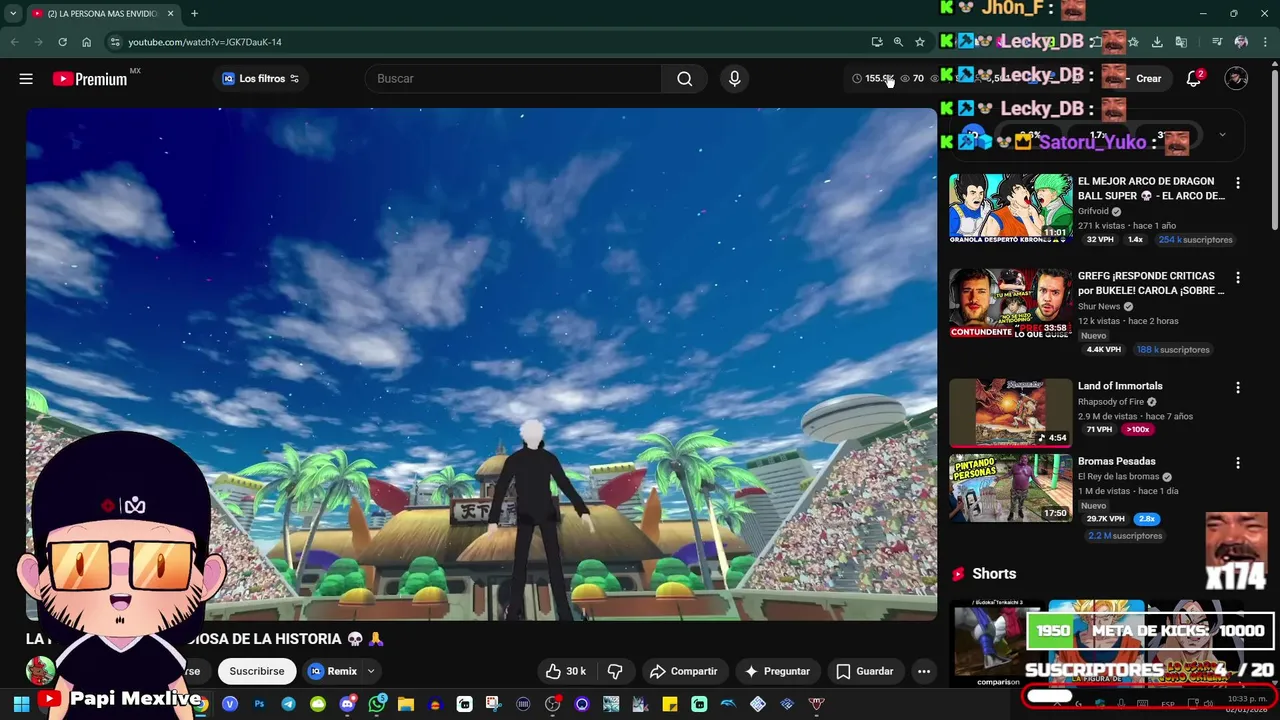The image size is (1280, 720).
Task: Open WhatsApp from the taskbar
Action: pos(377,704)
